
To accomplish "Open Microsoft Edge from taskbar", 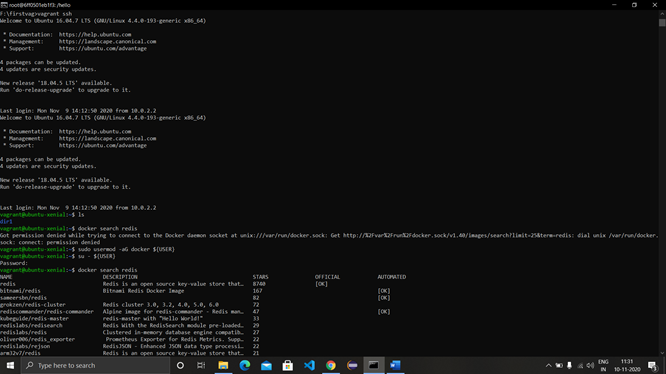I will point(245,365).
